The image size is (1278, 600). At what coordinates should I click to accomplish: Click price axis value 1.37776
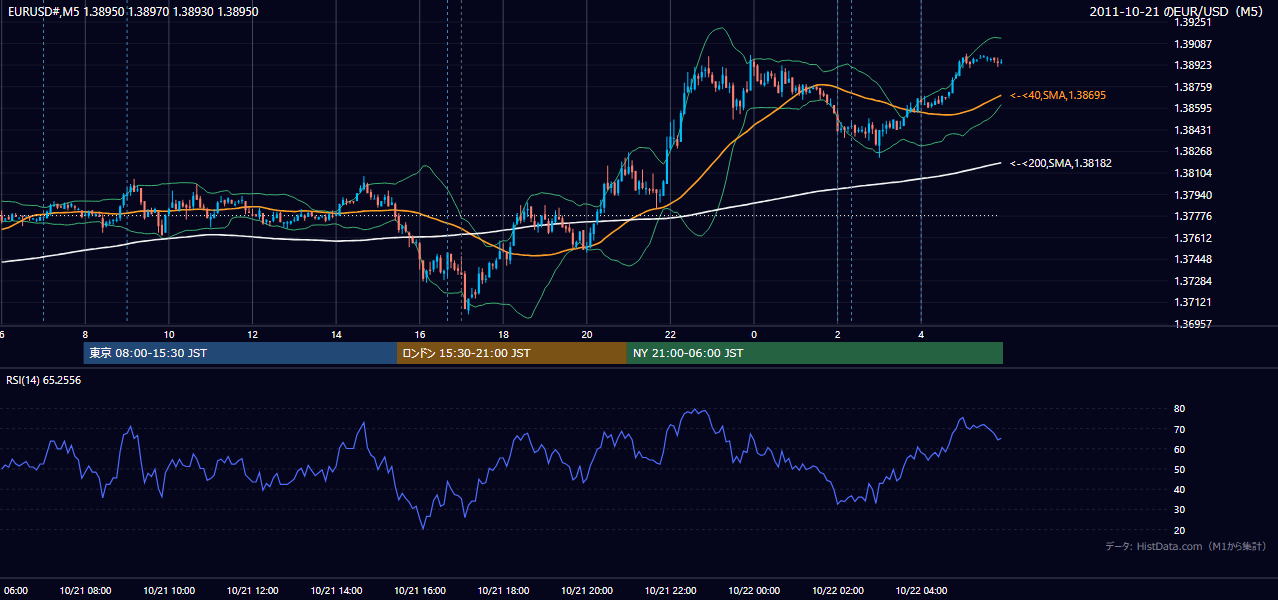1192,216
